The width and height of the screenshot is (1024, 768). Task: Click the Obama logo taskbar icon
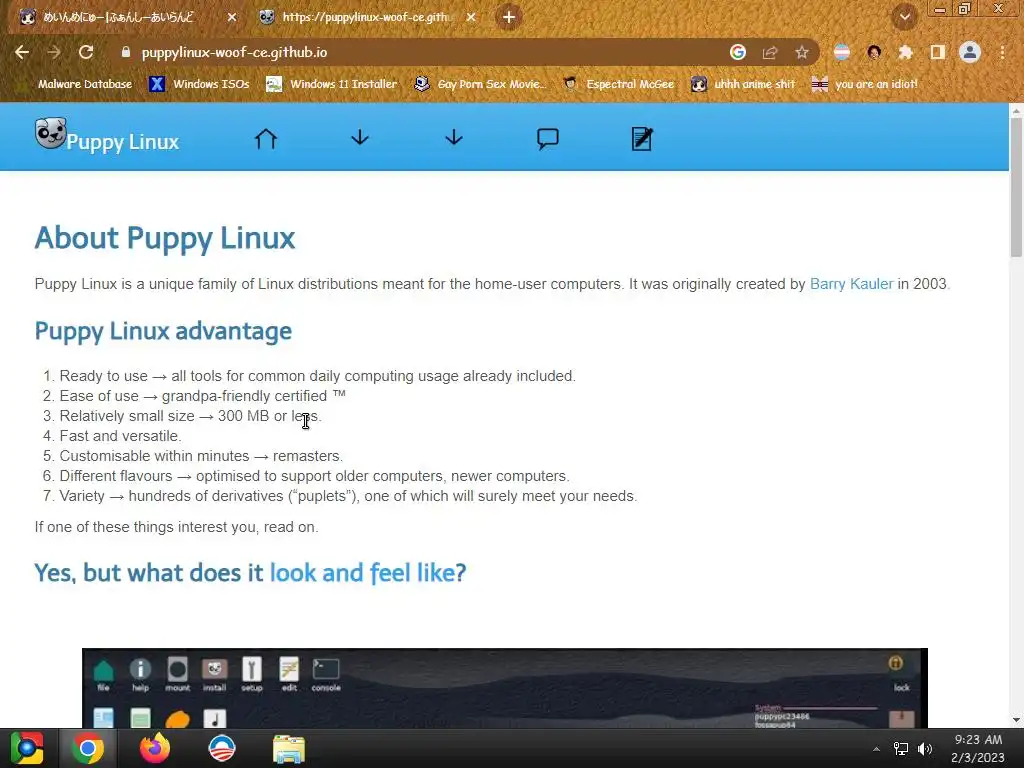pyautogui.click(x=221, y=748)
